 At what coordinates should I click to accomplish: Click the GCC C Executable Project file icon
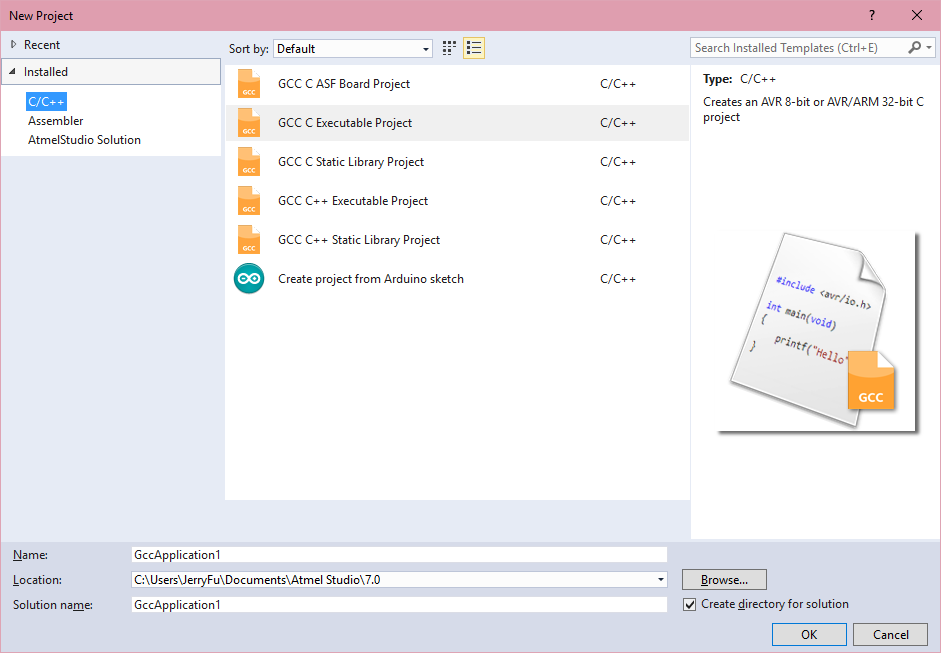tap(249, 123)
